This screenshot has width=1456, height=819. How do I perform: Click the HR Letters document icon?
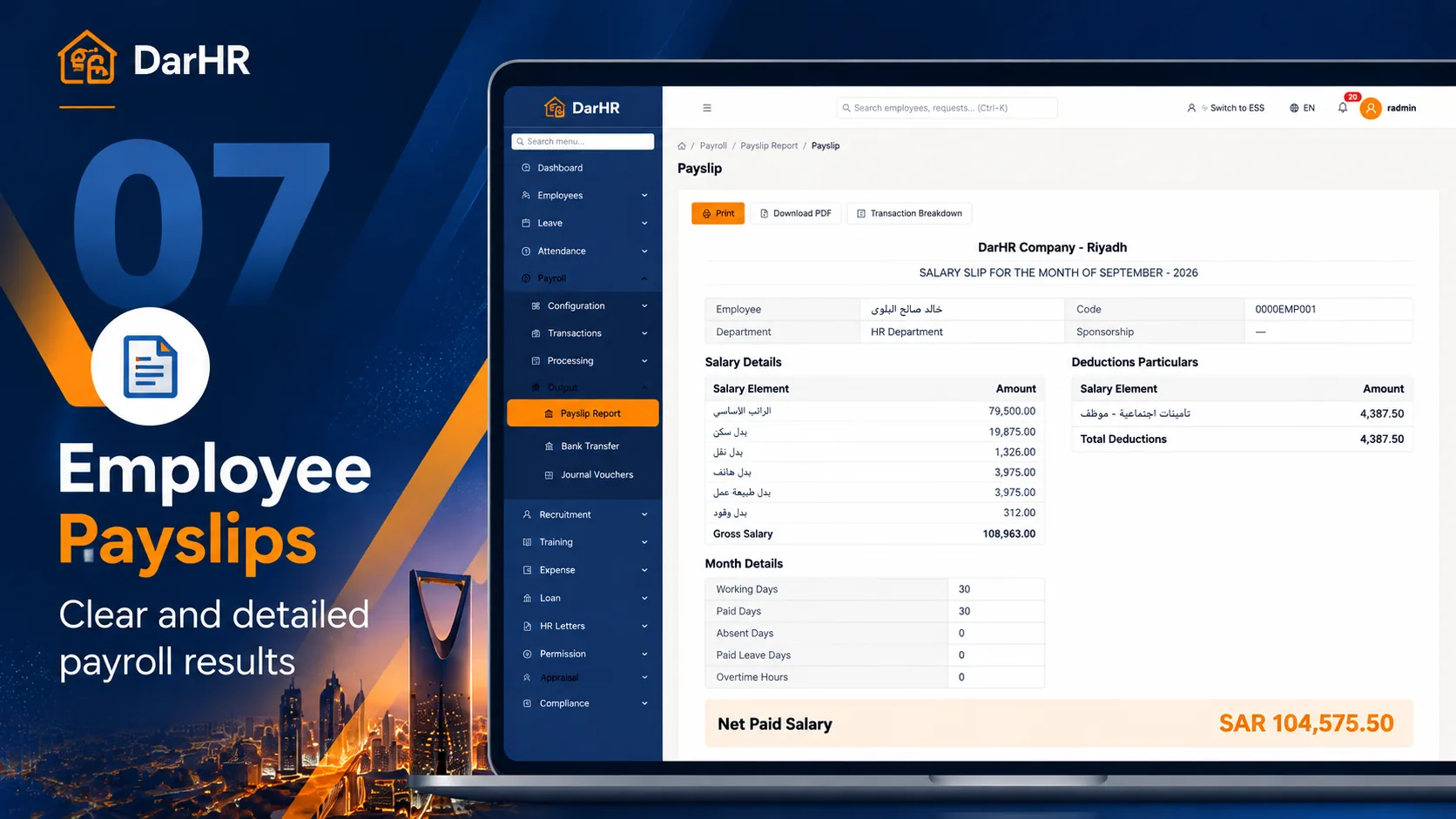tap(527, 627)
